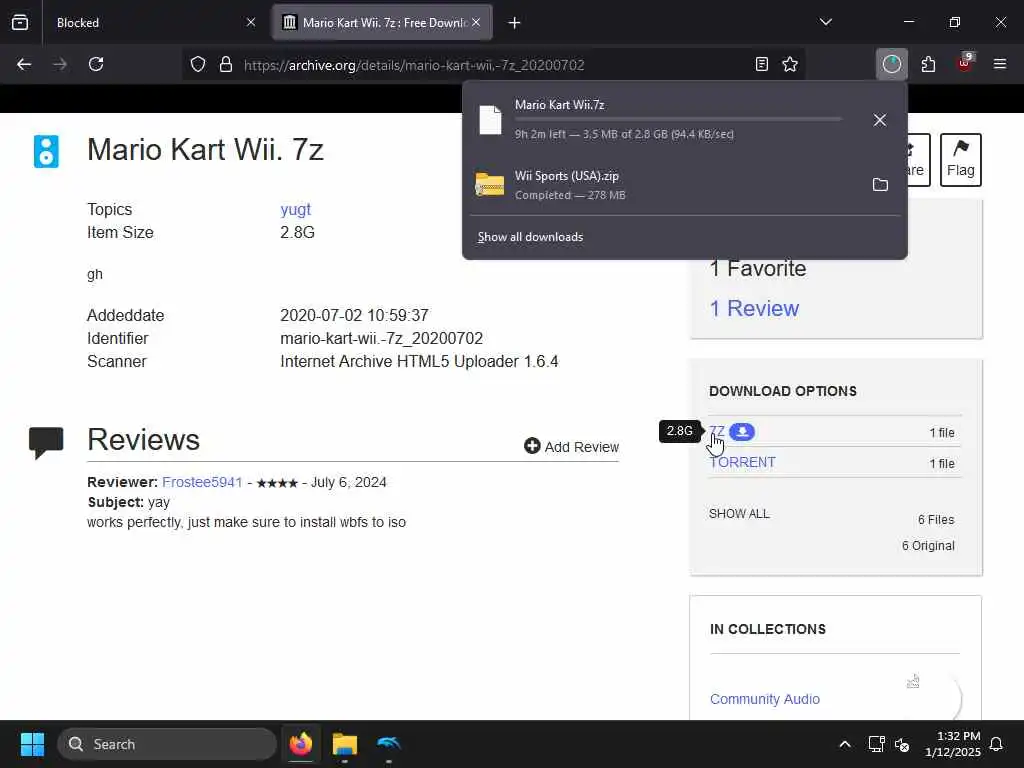Cancel the Mario Kart Wii.7z download
The width and height of the screenshot is (1024, 768).
click(880, 120)
